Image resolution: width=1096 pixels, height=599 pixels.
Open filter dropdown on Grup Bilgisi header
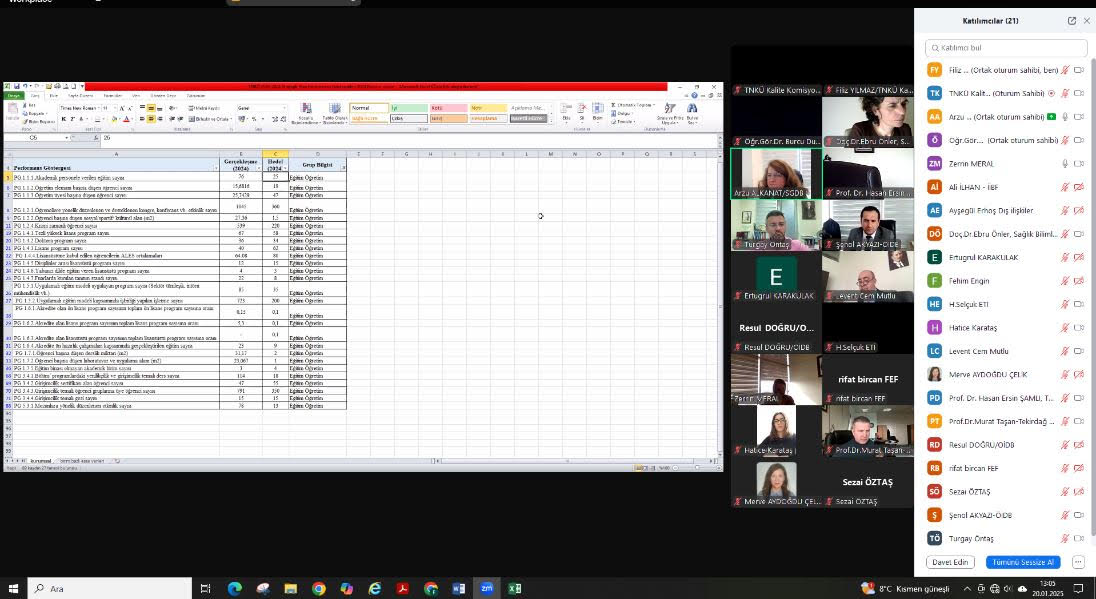[343, 168]
